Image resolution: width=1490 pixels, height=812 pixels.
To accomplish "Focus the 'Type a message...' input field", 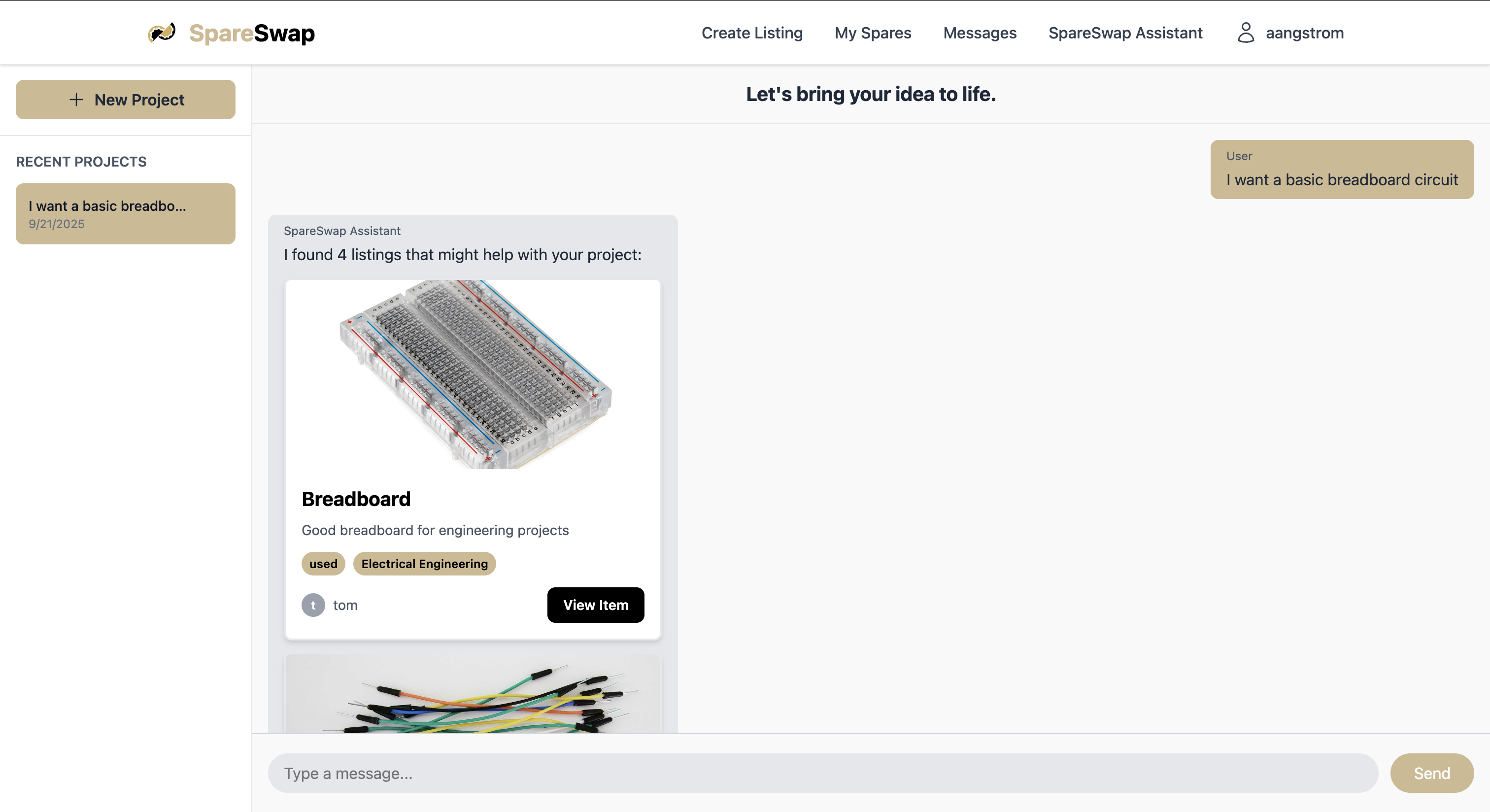I will (822, 773).
